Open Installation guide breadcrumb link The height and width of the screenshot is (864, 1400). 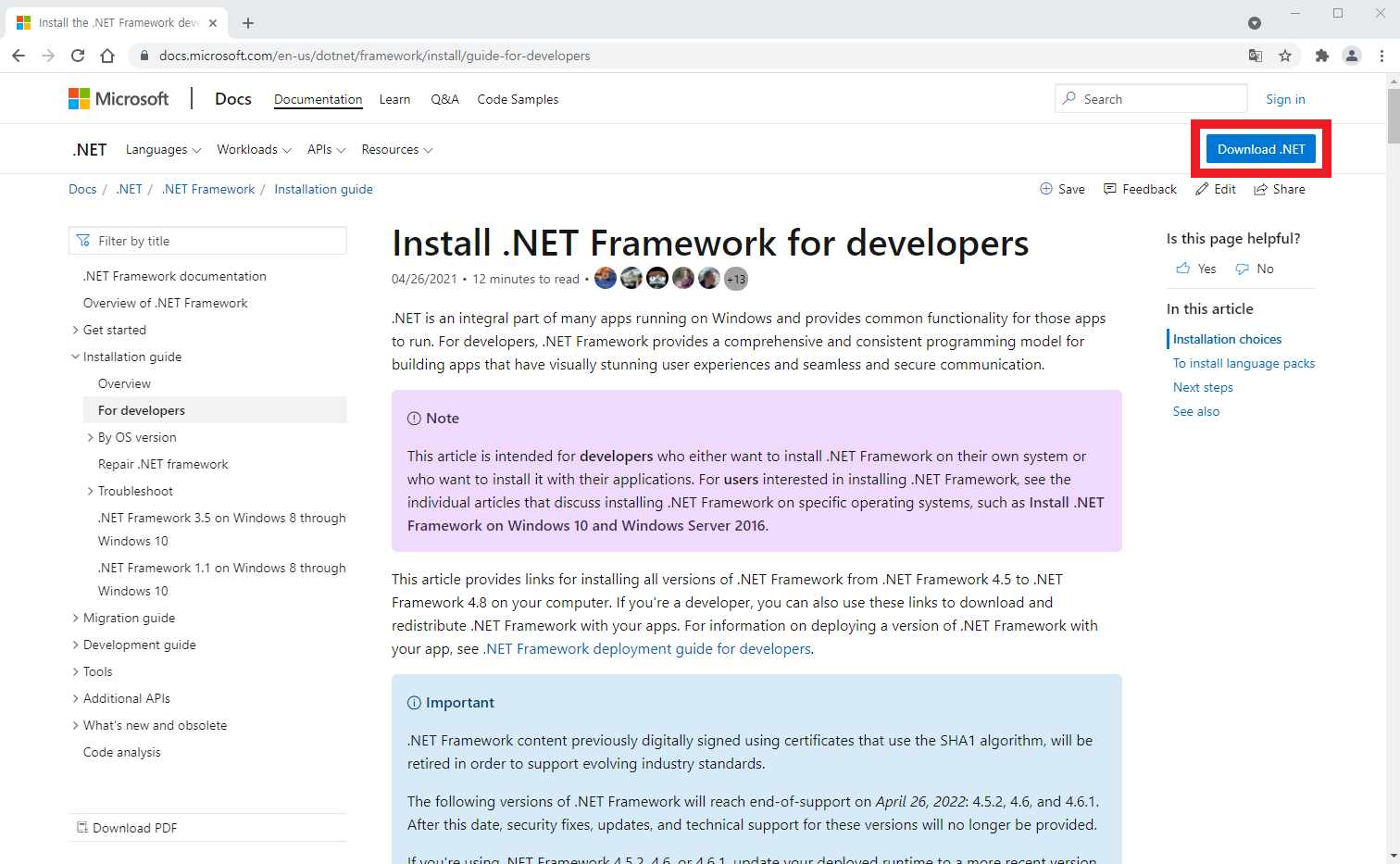[323, 189]
